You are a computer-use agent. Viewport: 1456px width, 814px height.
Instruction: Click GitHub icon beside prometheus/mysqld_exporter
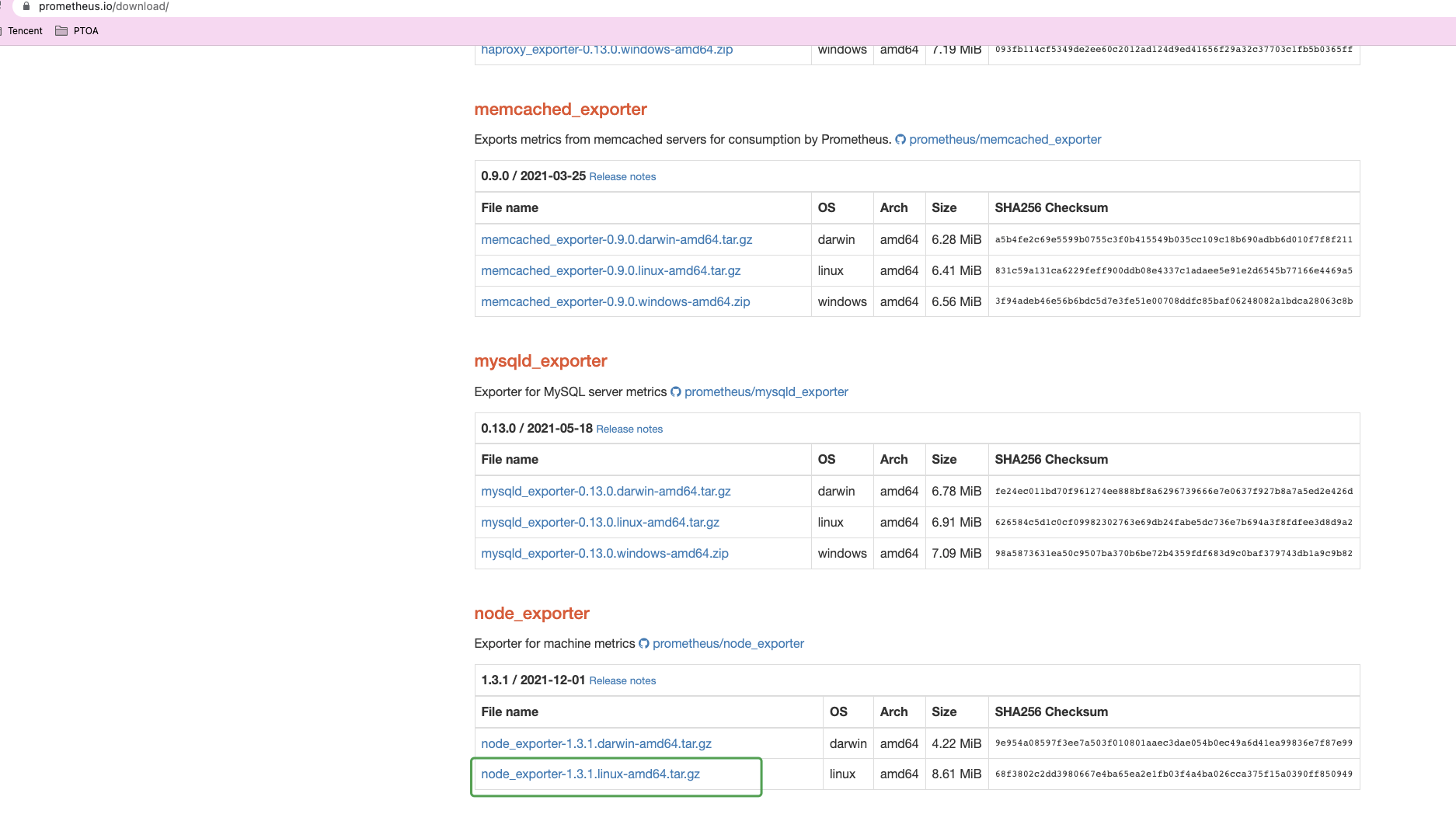tap(675, 392)
